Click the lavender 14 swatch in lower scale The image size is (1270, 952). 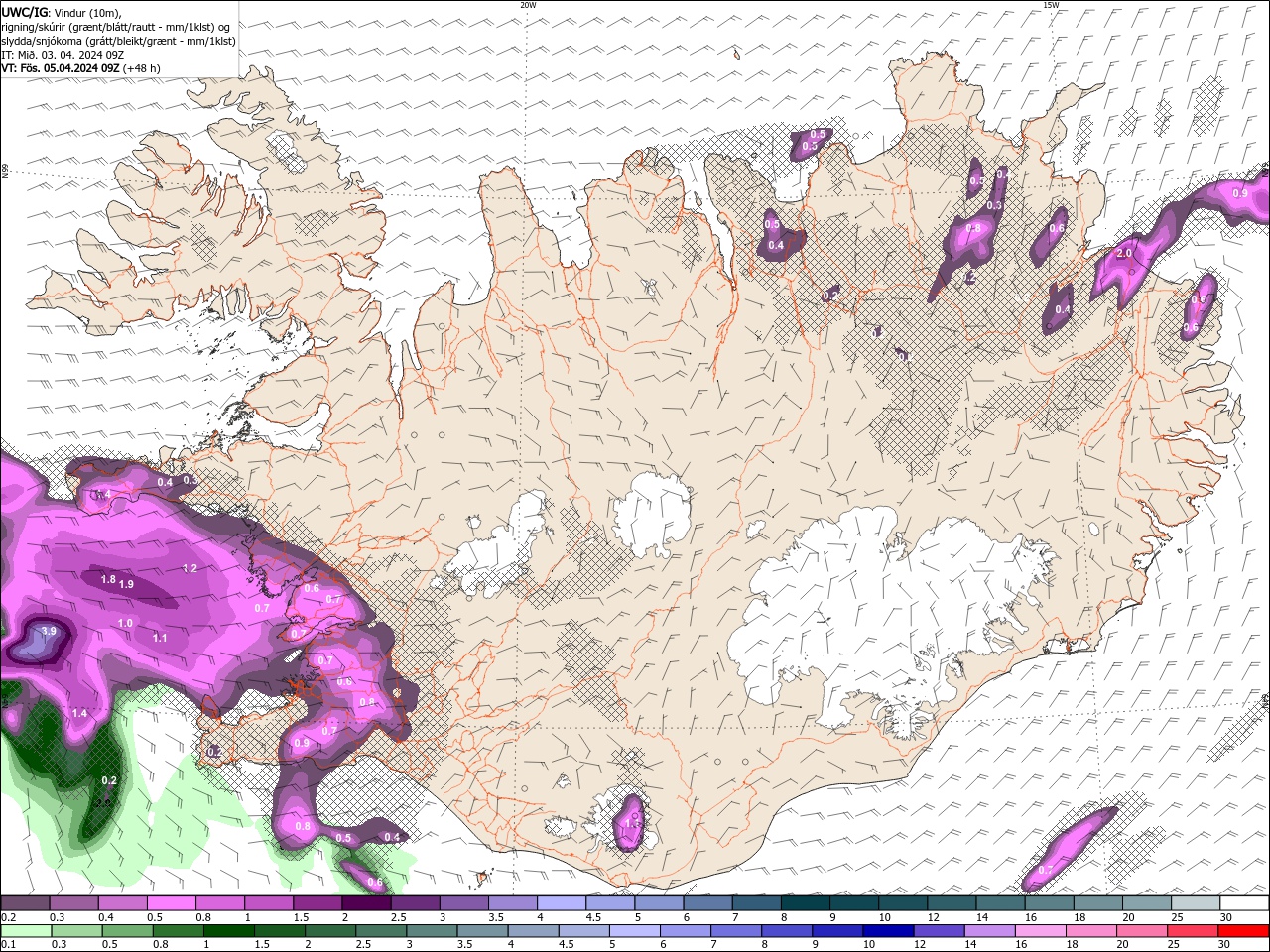coord(989,930)
